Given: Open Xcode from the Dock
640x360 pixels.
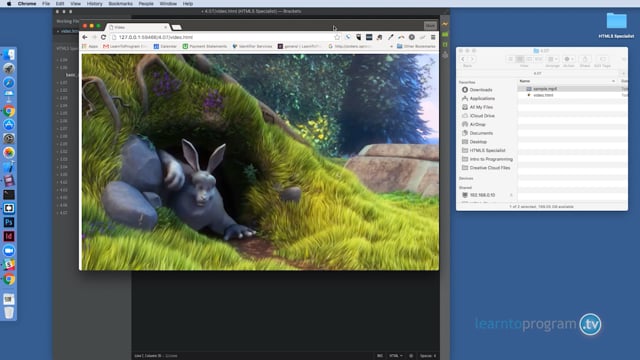Looking at the screenshot, I should point(9,167).
